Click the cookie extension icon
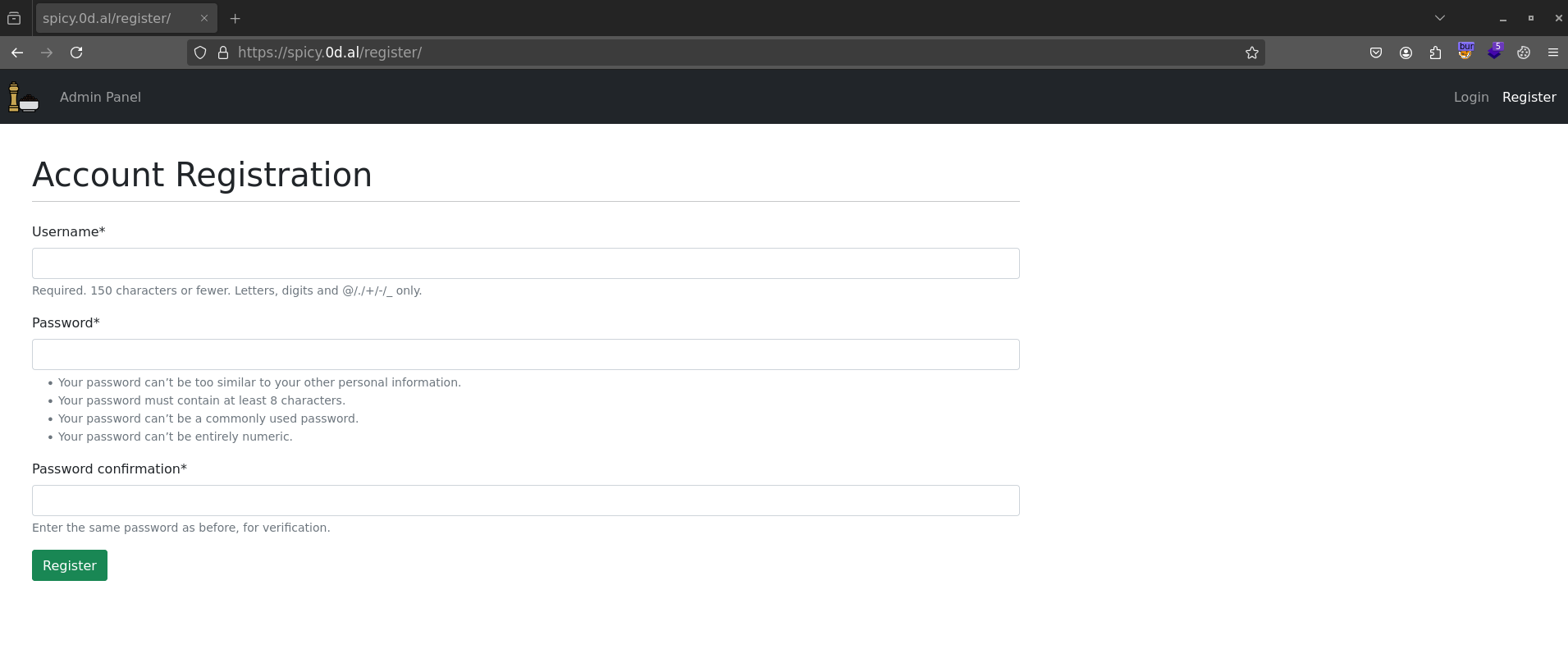Image resolution: width=1568 pixels, height=672 pixels. pos(1524,53)
